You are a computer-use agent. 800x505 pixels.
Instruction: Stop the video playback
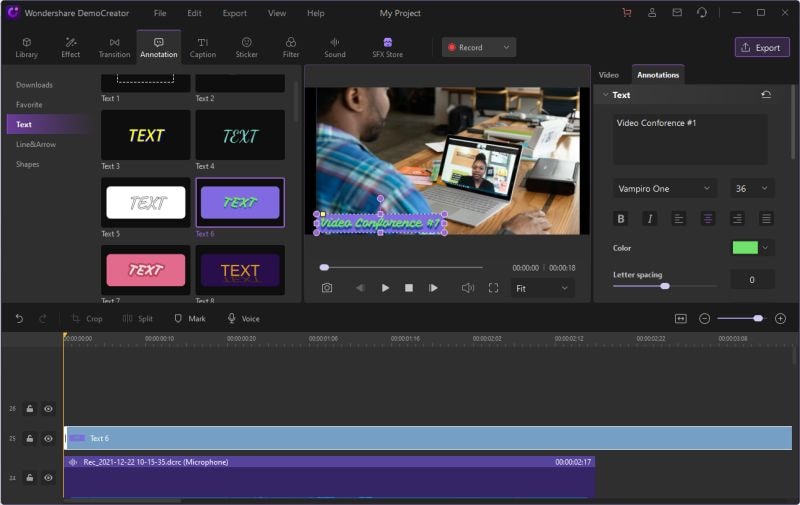tap(409, 288)
